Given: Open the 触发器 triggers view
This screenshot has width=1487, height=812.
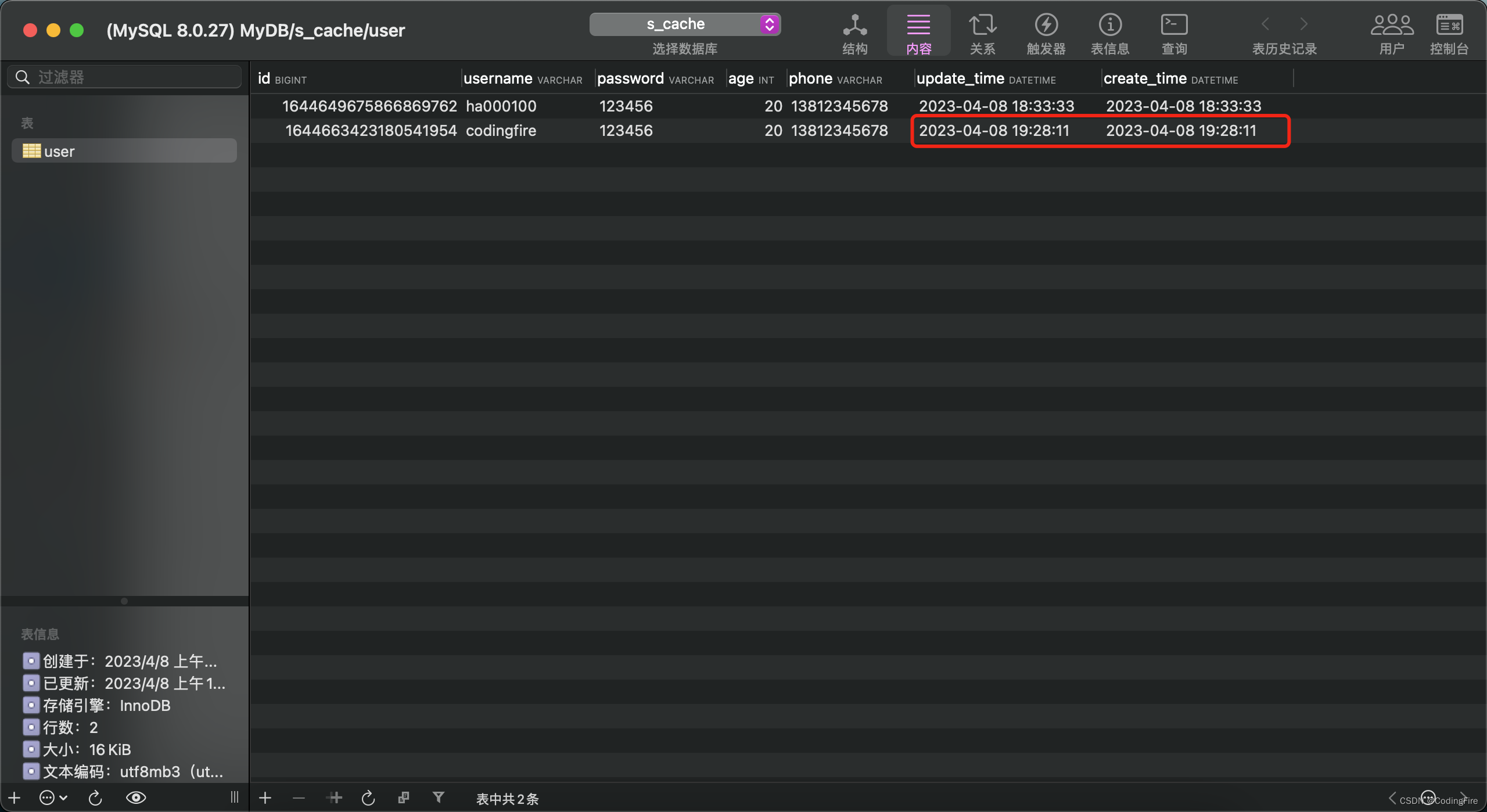Looking at the screenshot, I should (1046, 33).
